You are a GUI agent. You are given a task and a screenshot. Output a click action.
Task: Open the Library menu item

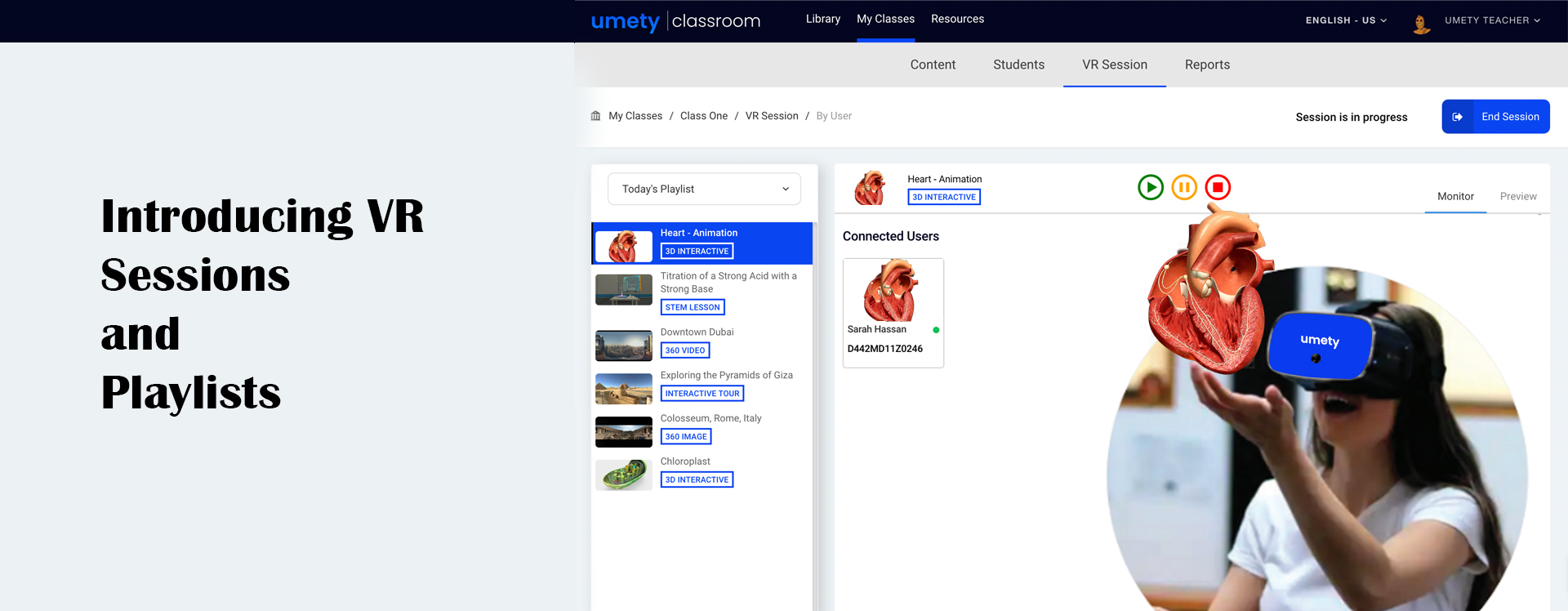coord(822,19)
